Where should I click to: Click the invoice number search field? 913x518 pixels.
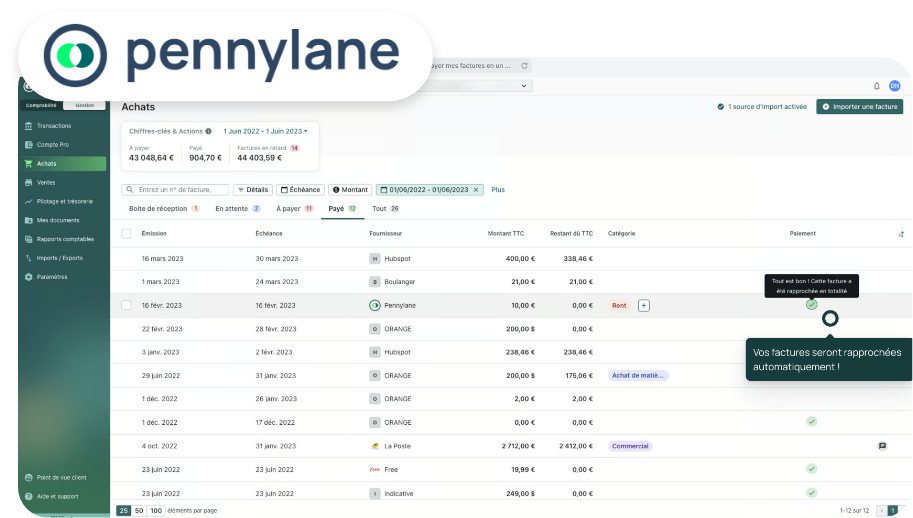pyautogui.click(x=175, y=189)
